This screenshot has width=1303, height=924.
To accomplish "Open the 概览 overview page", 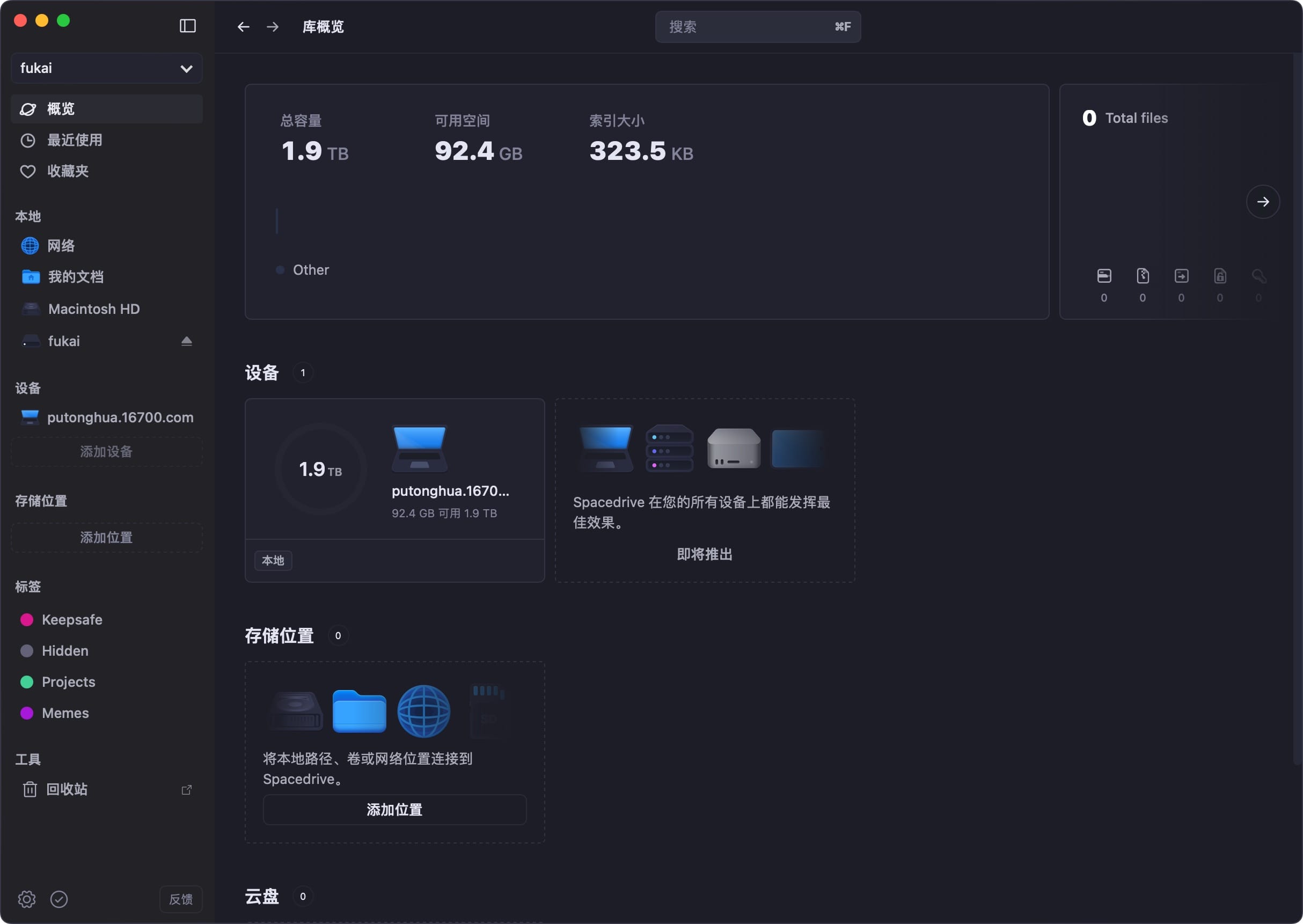I will click(x=107, y=109).
